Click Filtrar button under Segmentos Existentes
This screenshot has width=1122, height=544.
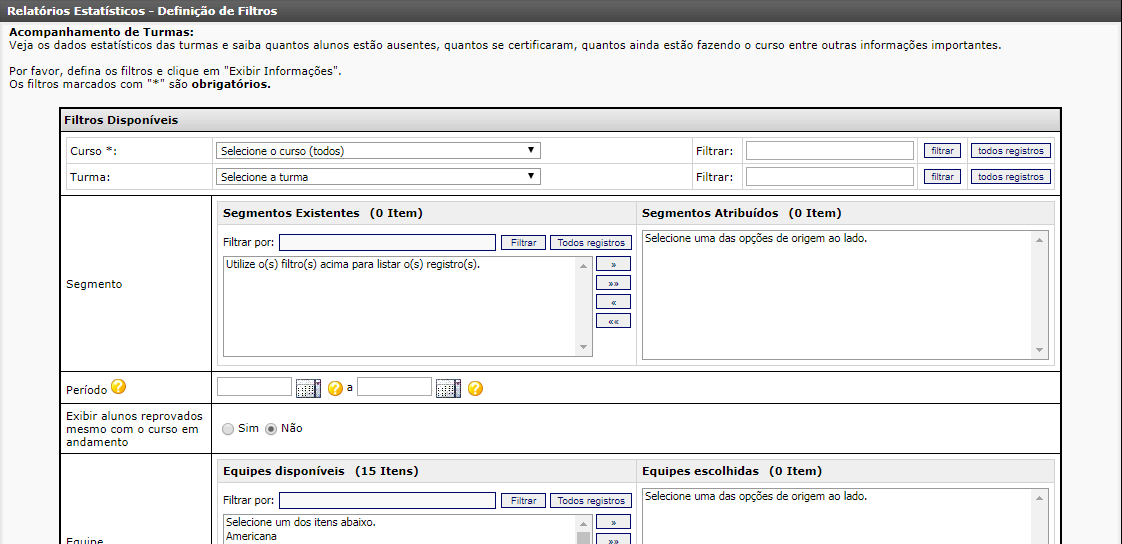(x=523, y=243)
